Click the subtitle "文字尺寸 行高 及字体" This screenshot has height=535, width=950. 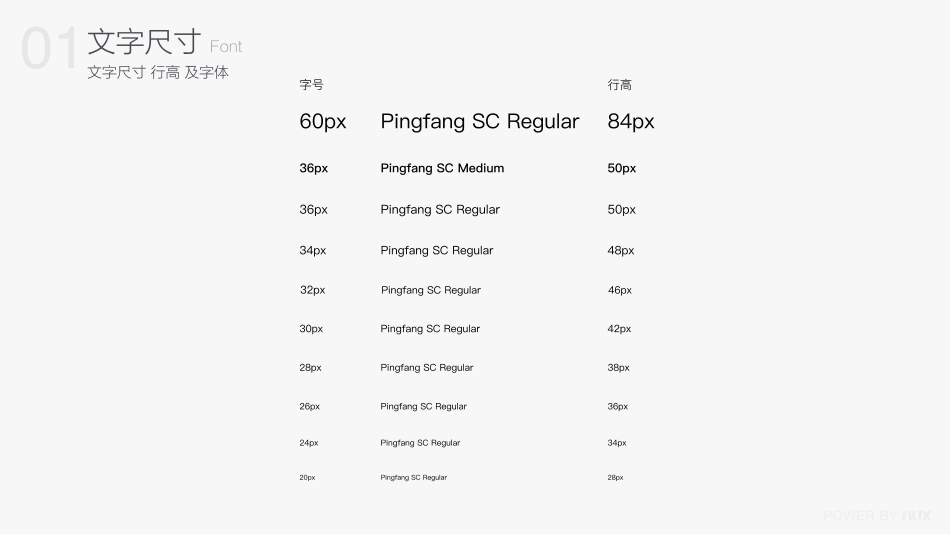(158, 73)
